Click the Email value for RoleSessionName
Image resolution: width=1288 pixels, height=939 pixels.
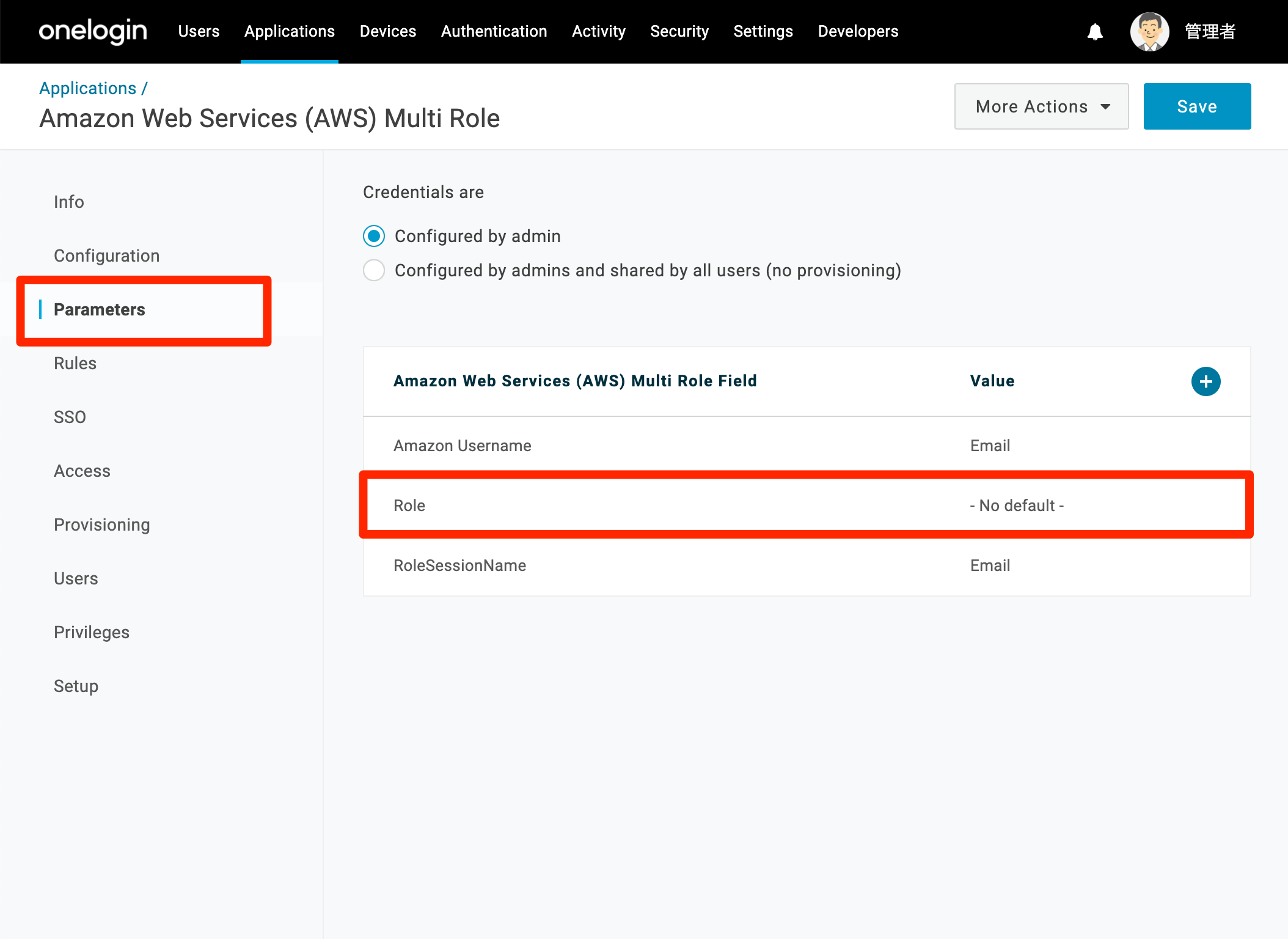tap(990, 565)
